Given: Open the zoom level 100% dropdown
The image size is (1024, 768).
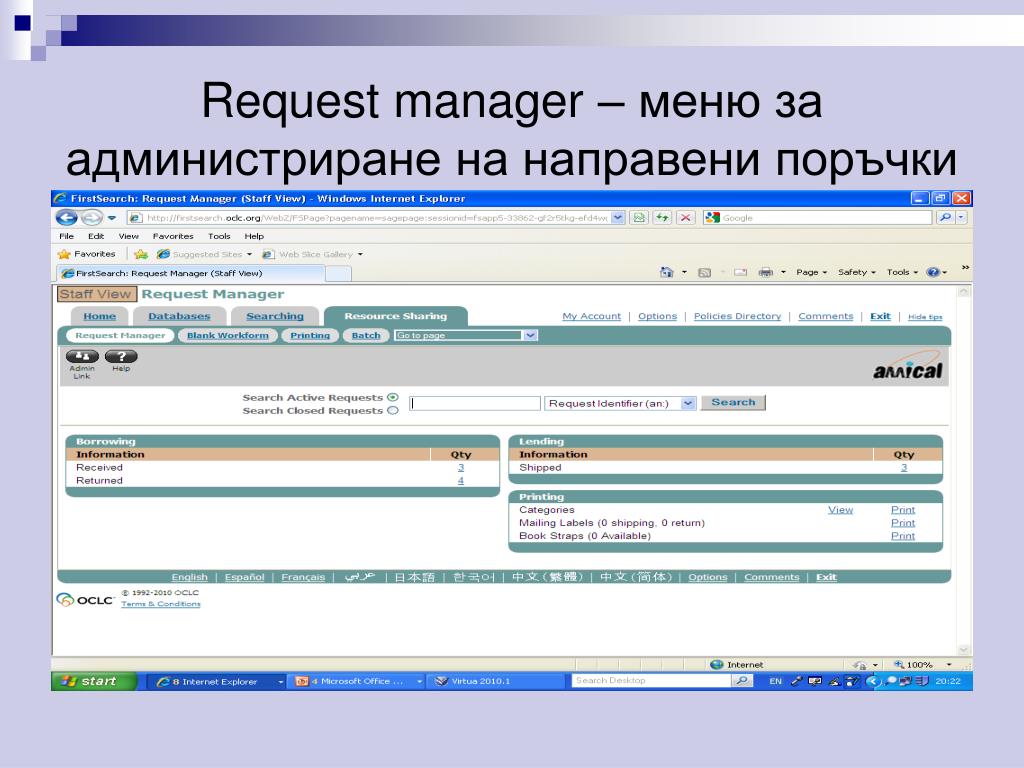Looking at the screenshot, I should (x=949, y=665).
